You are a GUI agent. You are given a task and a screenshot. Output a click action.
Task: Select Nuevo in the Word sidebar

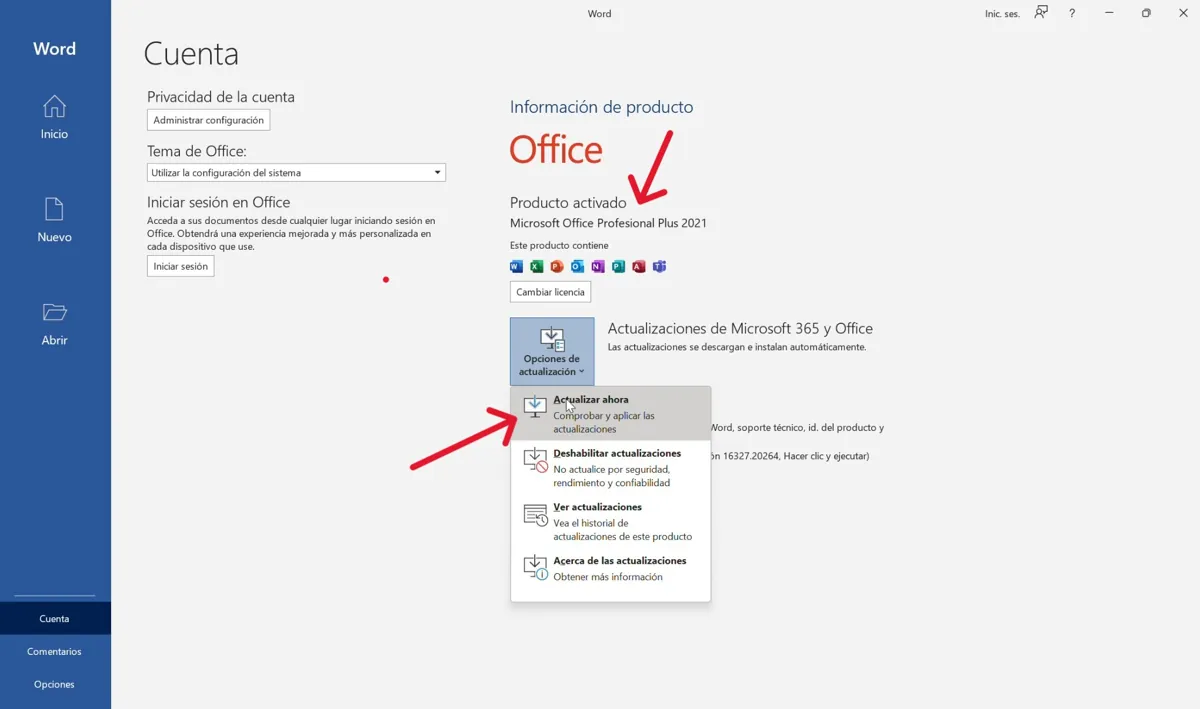tap(54, 220)
